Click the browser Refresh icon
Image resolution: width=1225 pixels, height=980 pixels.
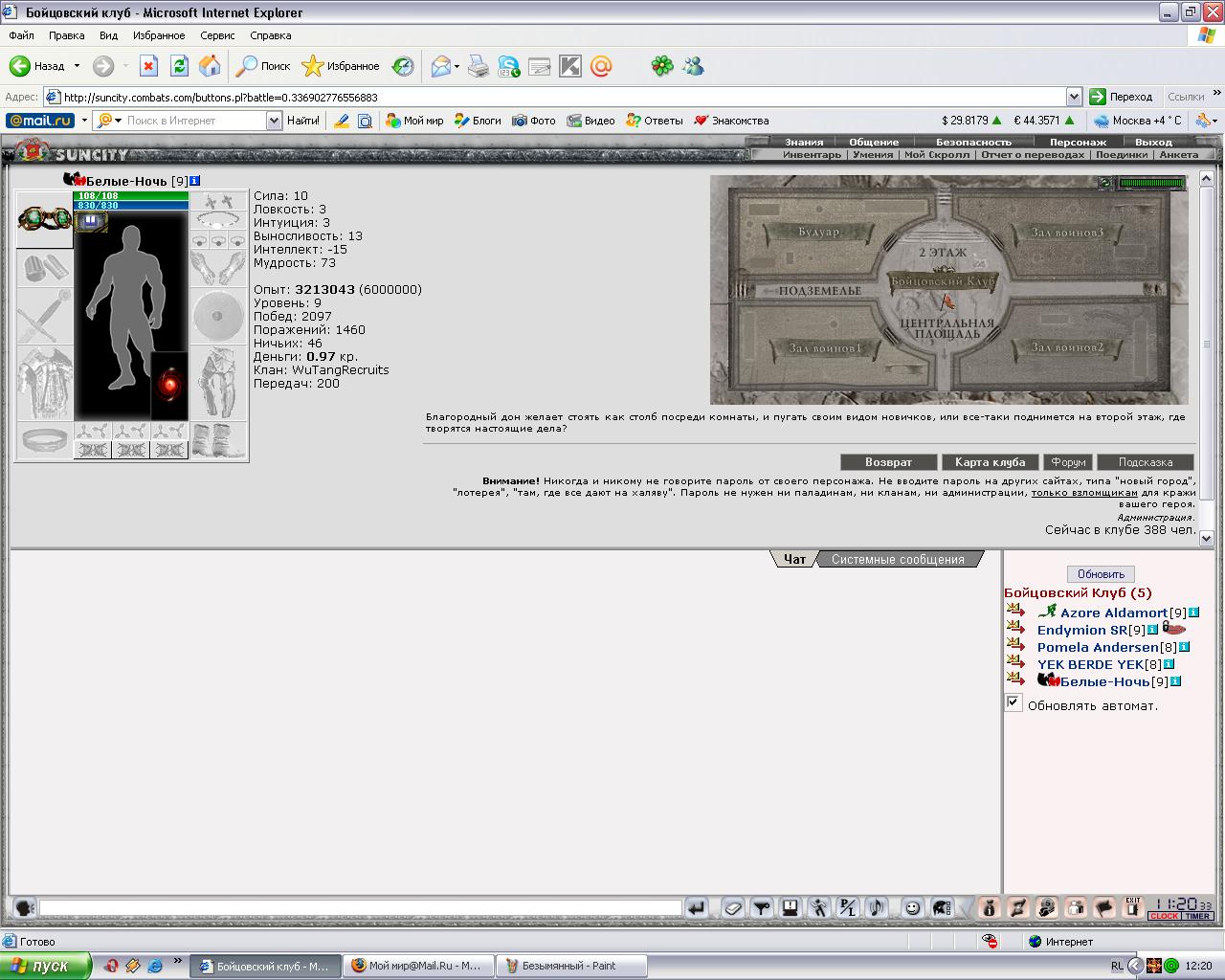[x=179, y=66]
